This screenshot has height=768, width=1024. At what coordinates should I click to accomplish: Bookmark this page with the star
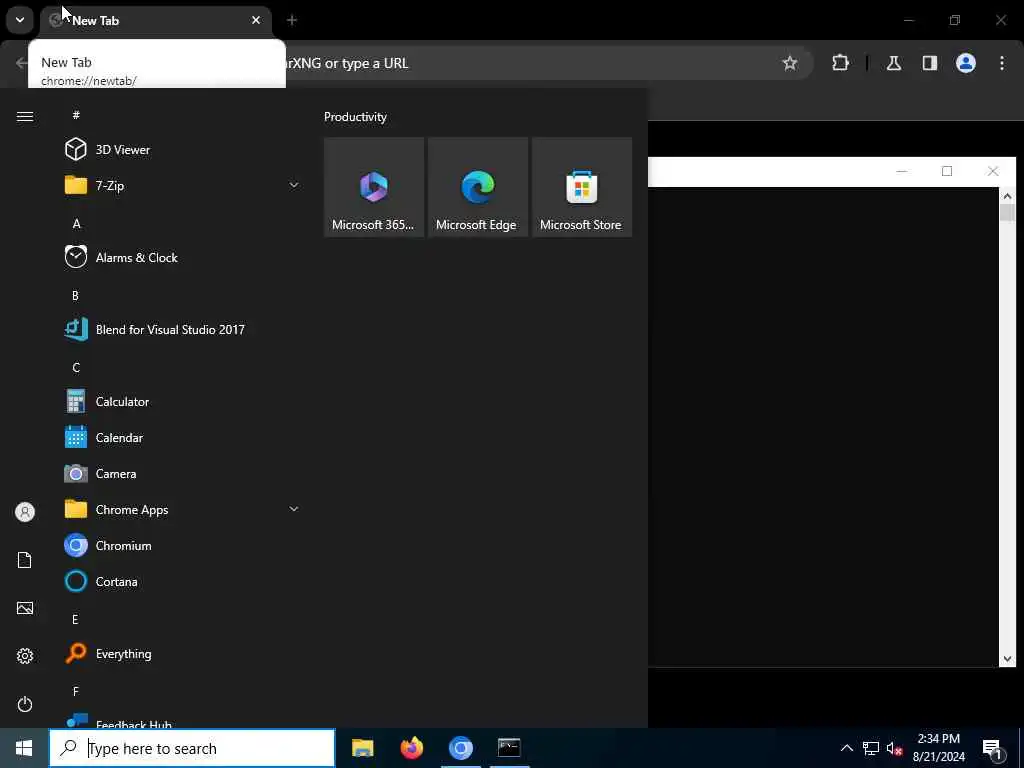790,63
